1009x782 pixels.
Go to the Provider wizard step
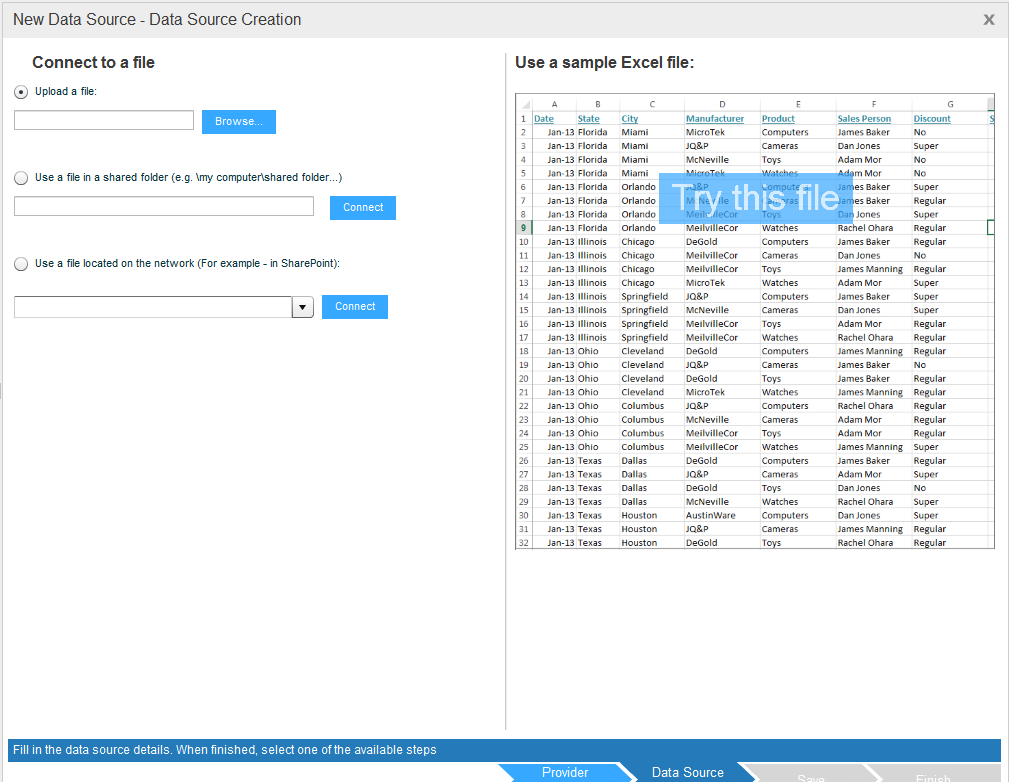pyautogui.click(x=565, y=772)
